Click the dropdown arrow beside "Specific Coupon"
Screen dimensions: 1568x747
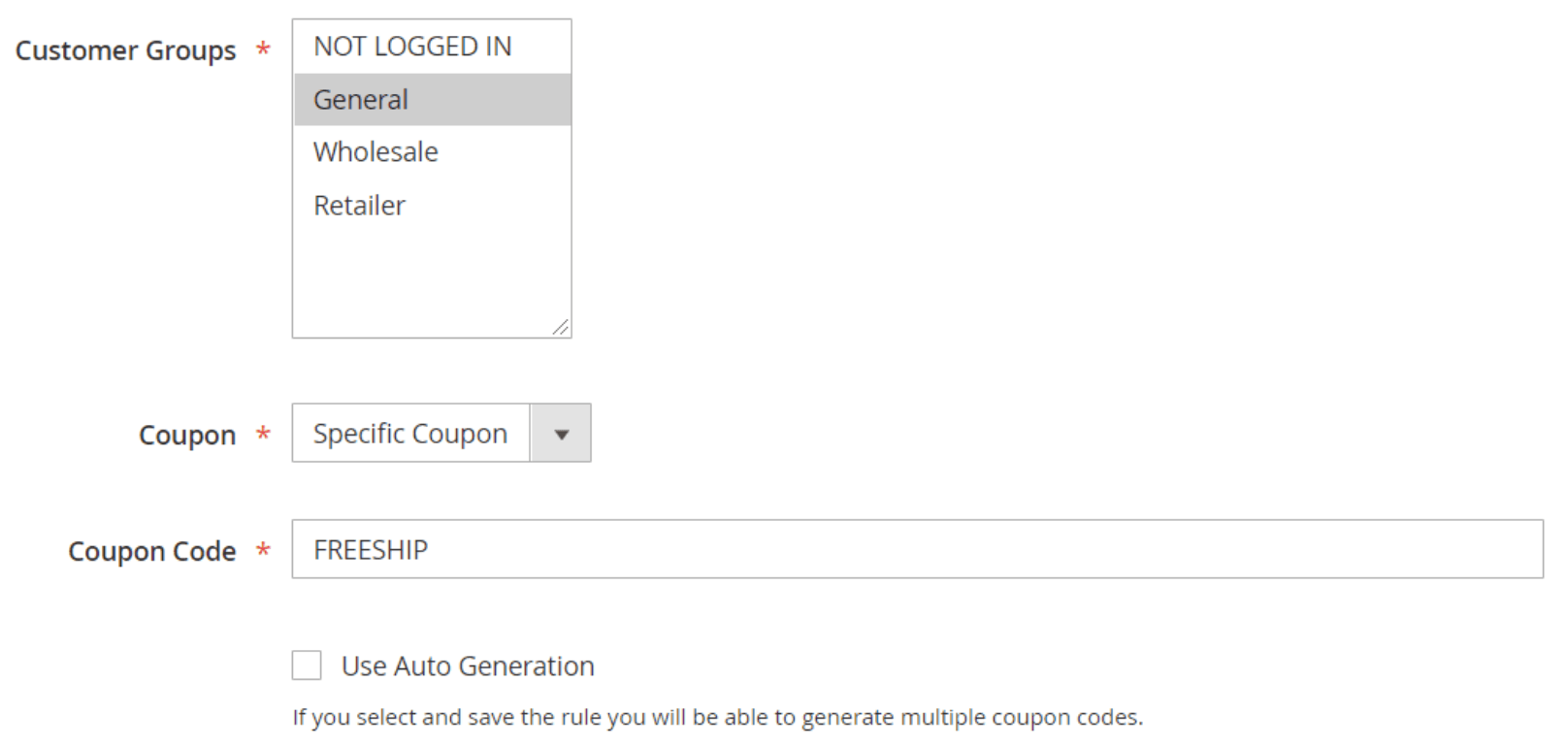pyautogui.click(x=559, y=433)
